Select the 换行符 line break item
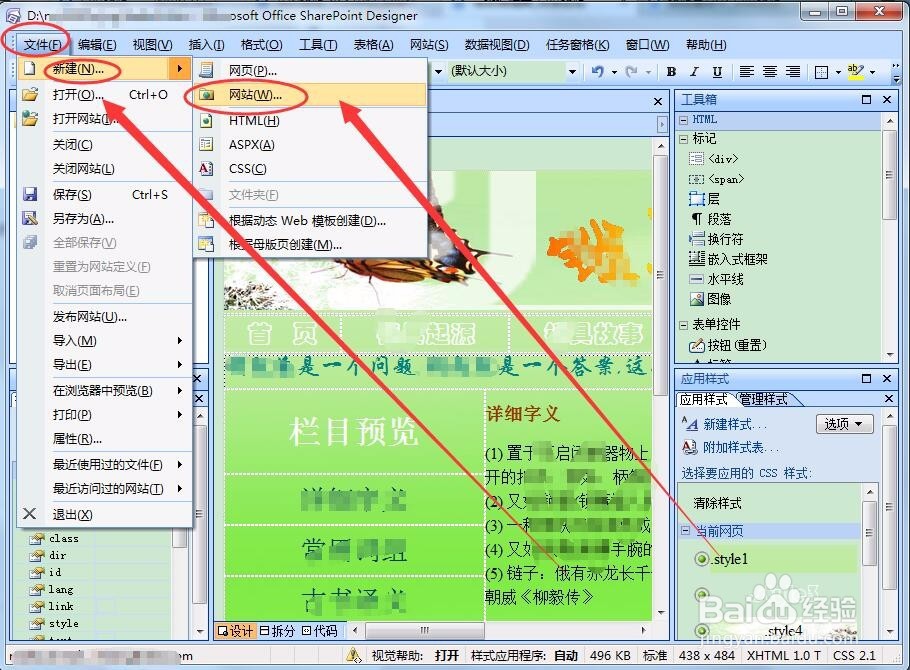This screenshot has height=670, width=910. [716, 239]
